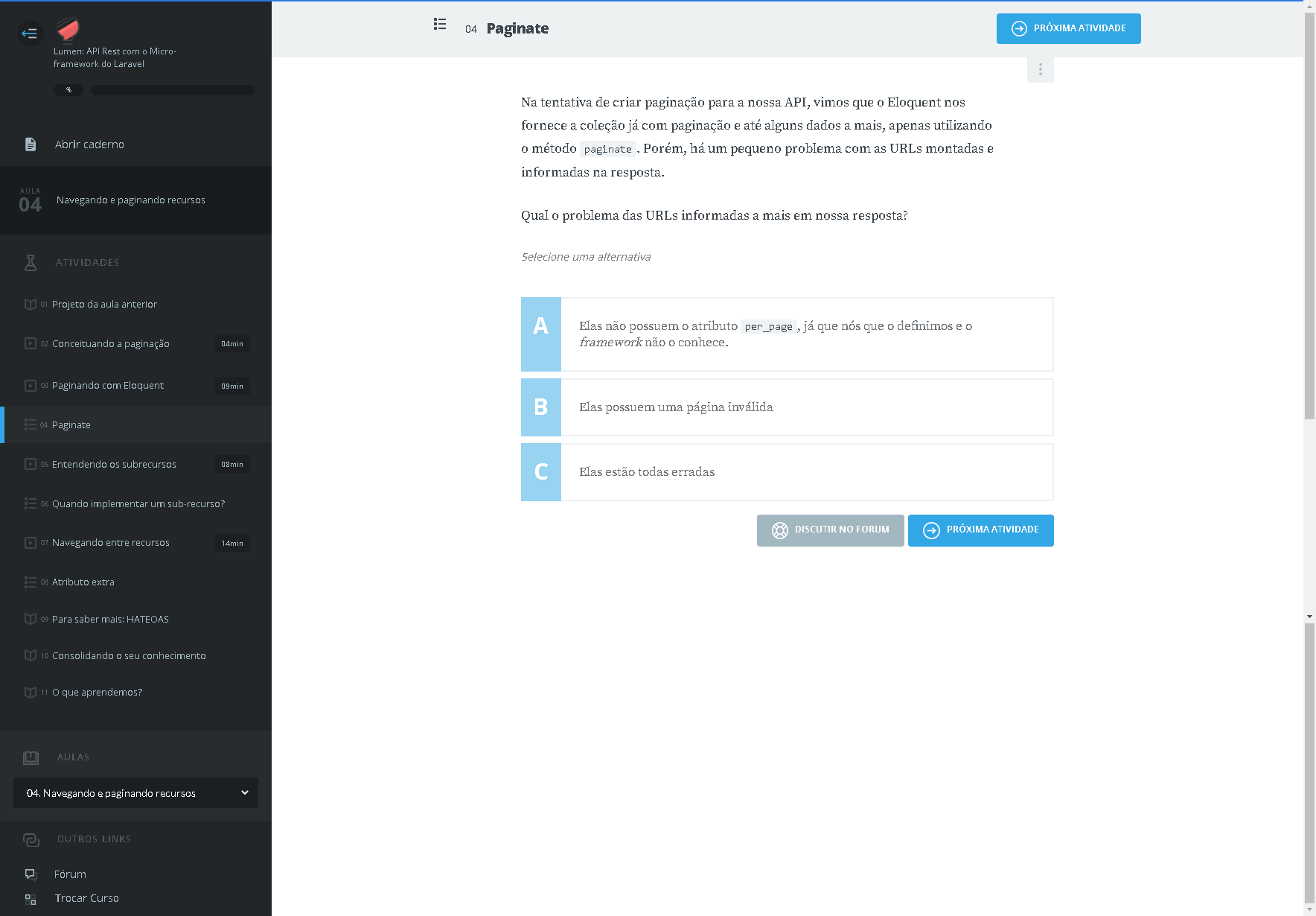
Task: Click Discutir no Forum button
Action: click(830, 530)
